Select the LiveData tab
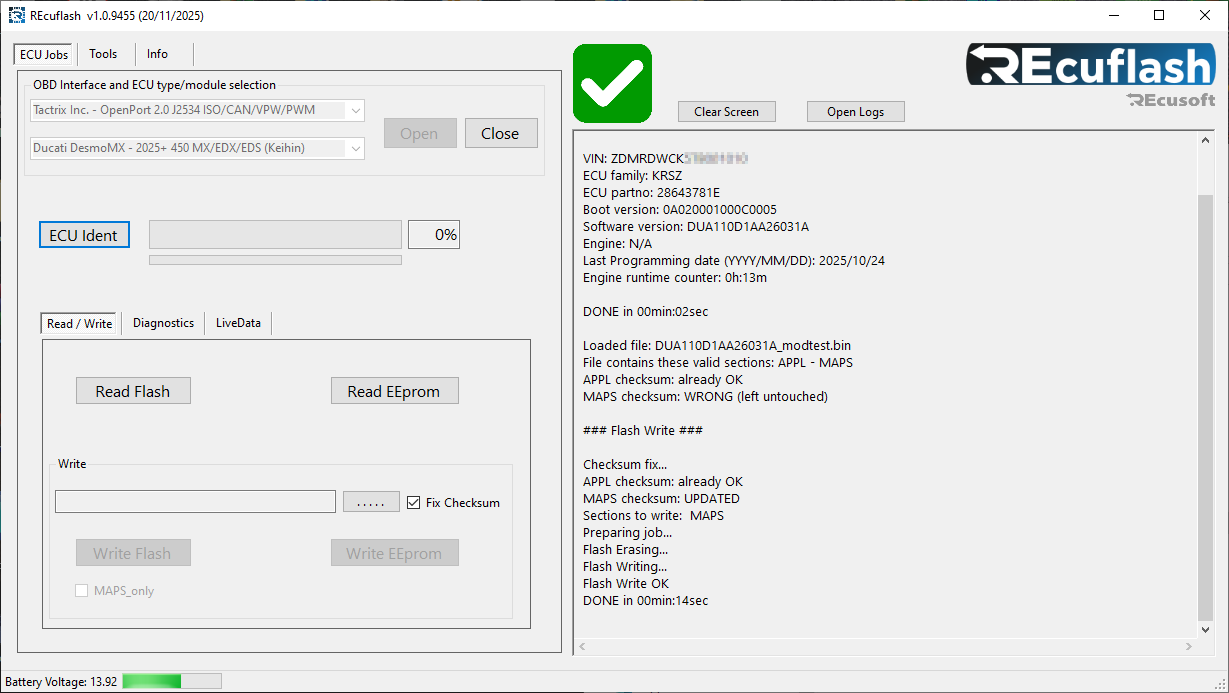Screen dimensions: 1229x693 pyautogui.click(x=238, y=323)
